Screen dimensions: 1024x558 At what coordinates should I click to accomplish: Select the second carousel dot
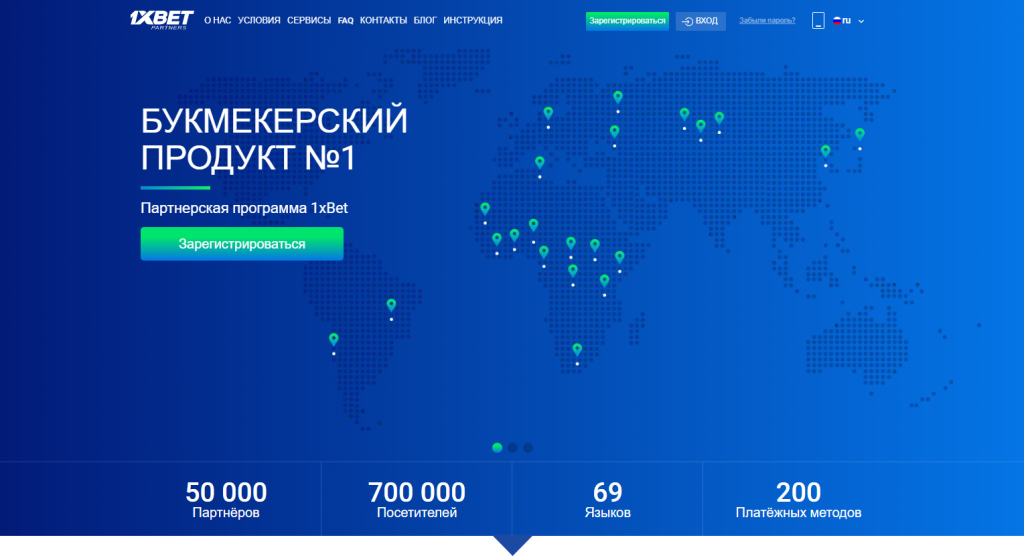(513, 448)
